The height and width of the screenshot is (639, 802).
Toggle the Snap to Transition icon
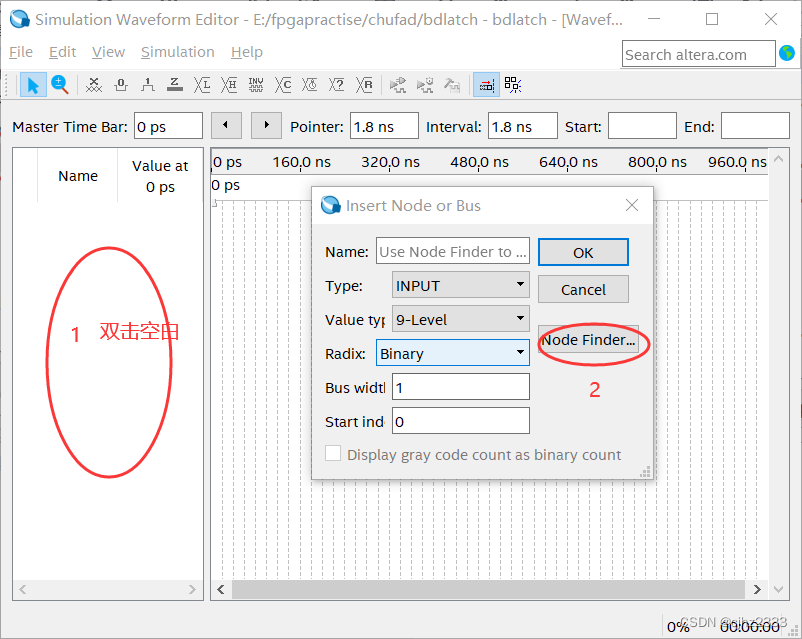click(x=486, y=85)
